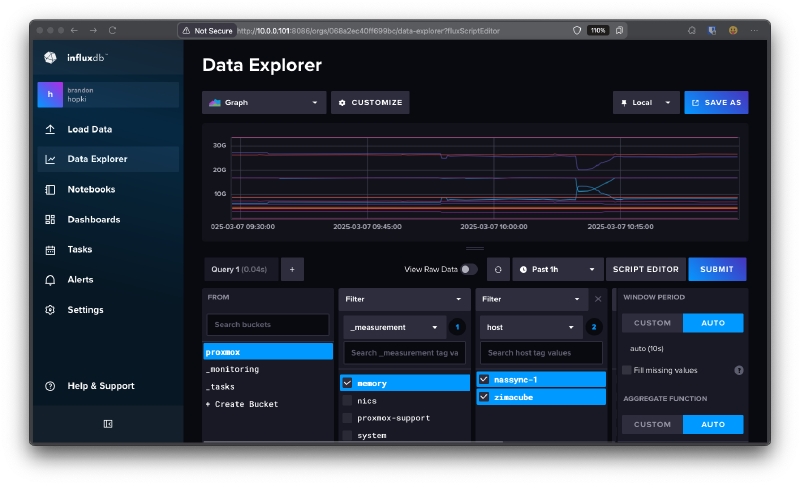Open Tasks calendar icon
800x485 pixels.
50,250
